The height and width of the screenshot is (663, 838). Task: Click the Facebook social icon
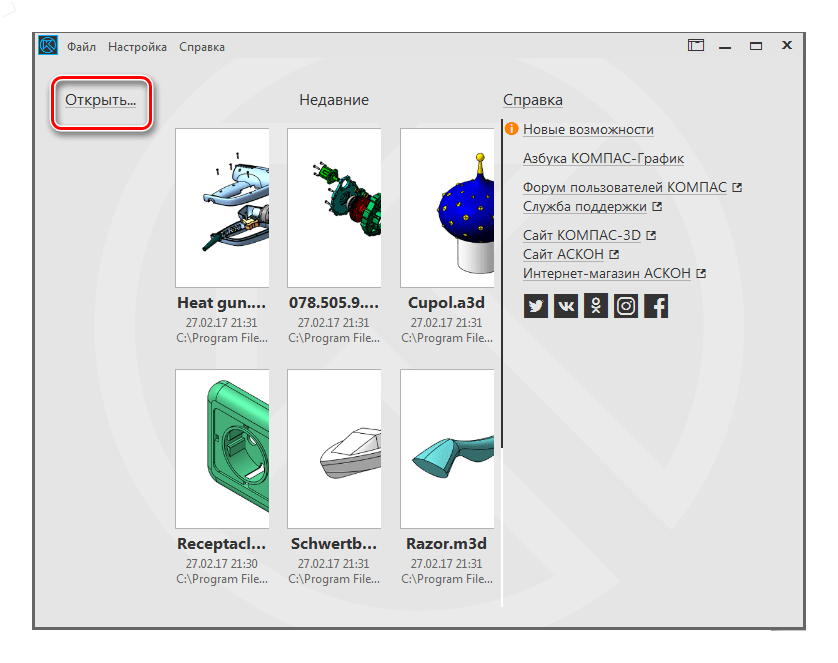click(656, 306)
